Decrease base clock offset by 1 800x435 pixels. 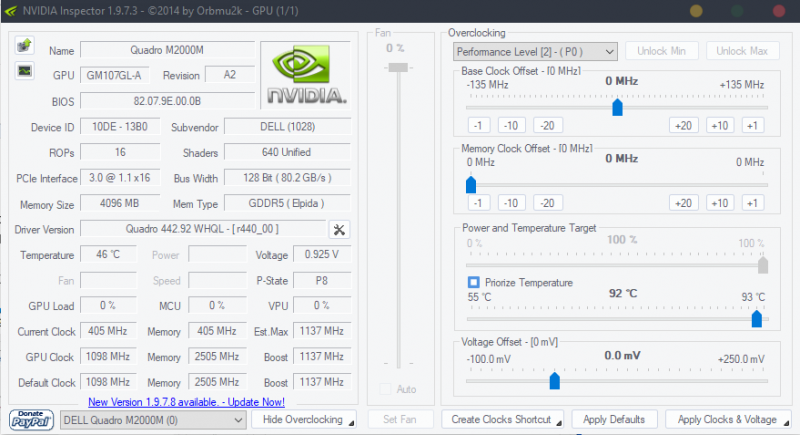point(478,125)
